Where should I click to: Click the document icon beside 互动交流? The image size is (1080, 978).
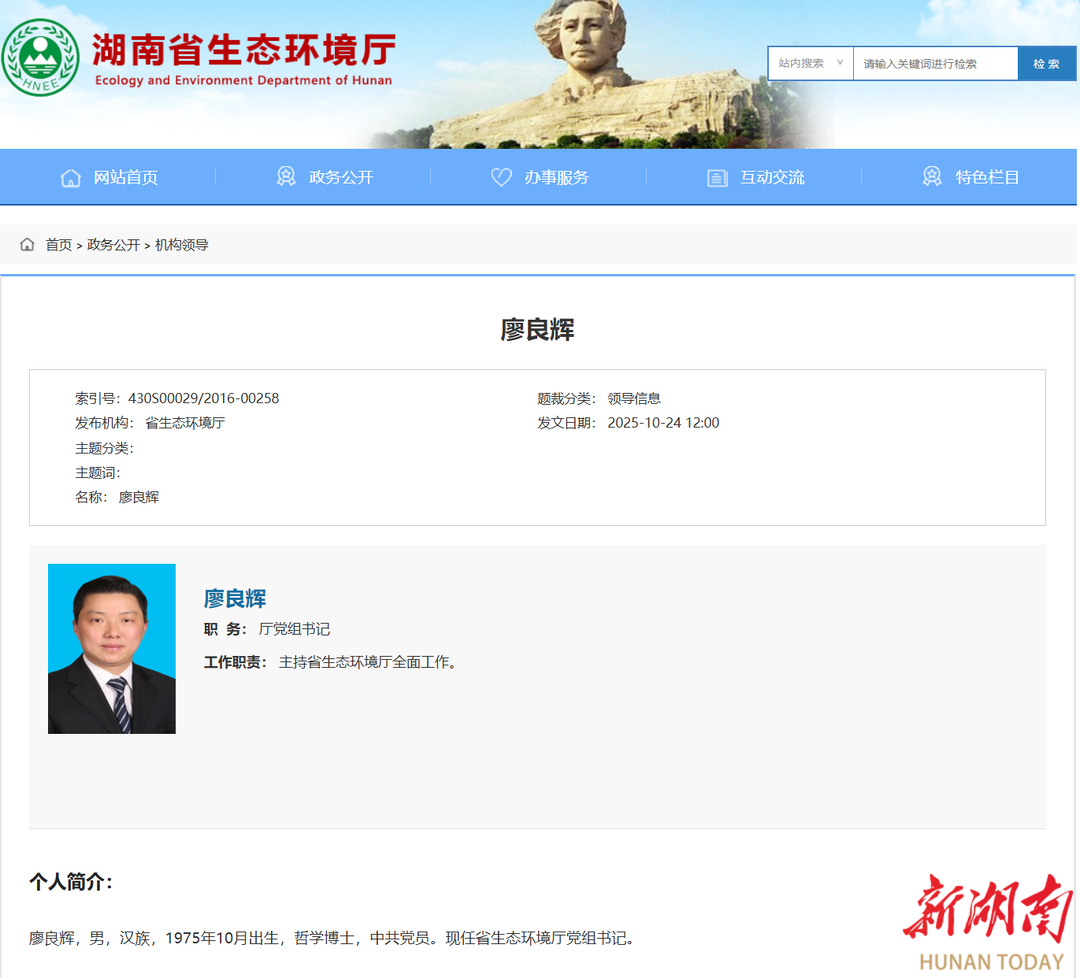point(717,178)
